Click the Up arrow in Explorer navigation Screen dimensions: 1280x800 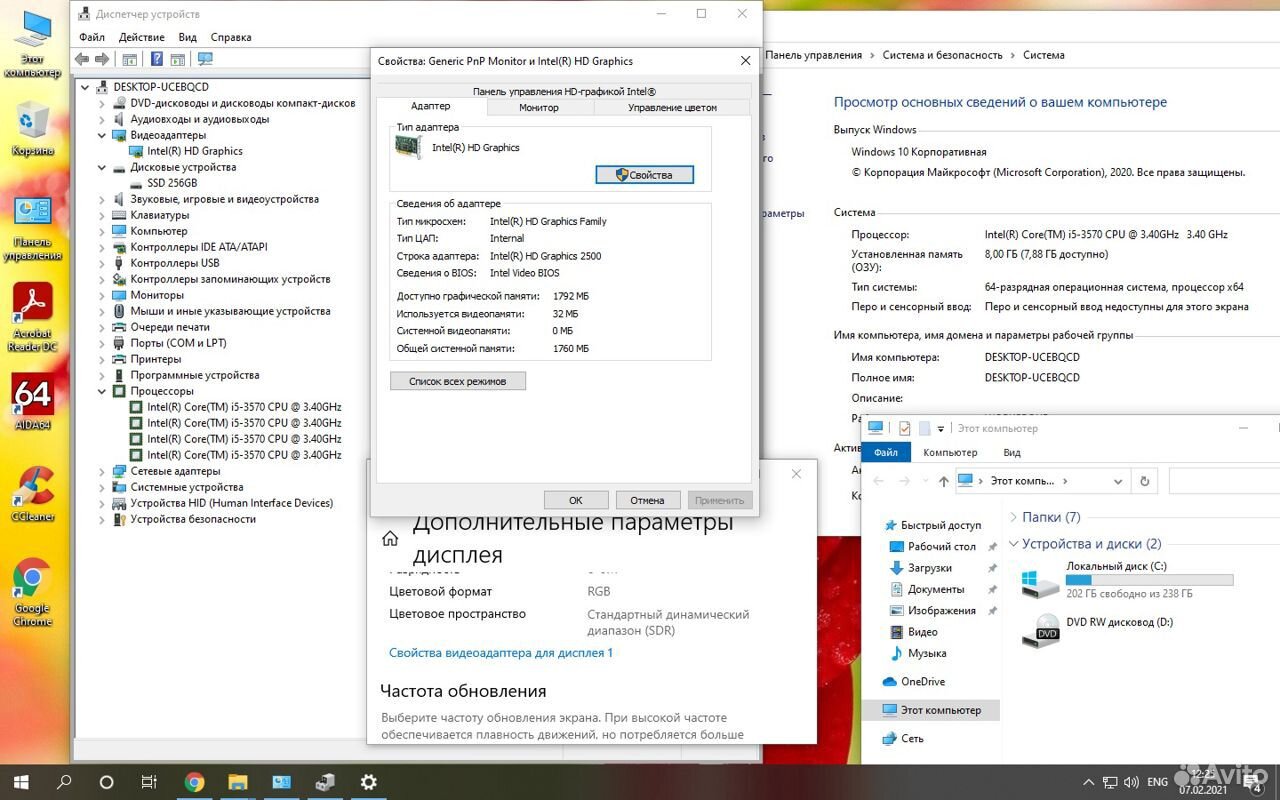943,481
